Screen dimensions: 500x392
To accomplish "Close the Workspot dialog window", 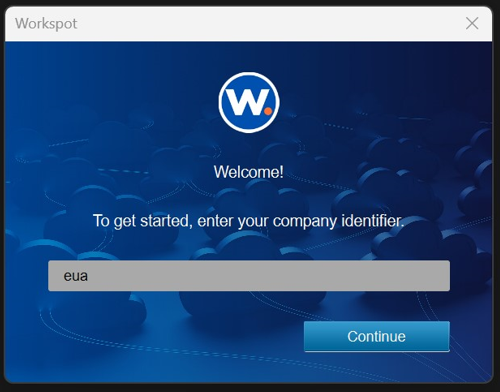I will click(x=472, y=24).
